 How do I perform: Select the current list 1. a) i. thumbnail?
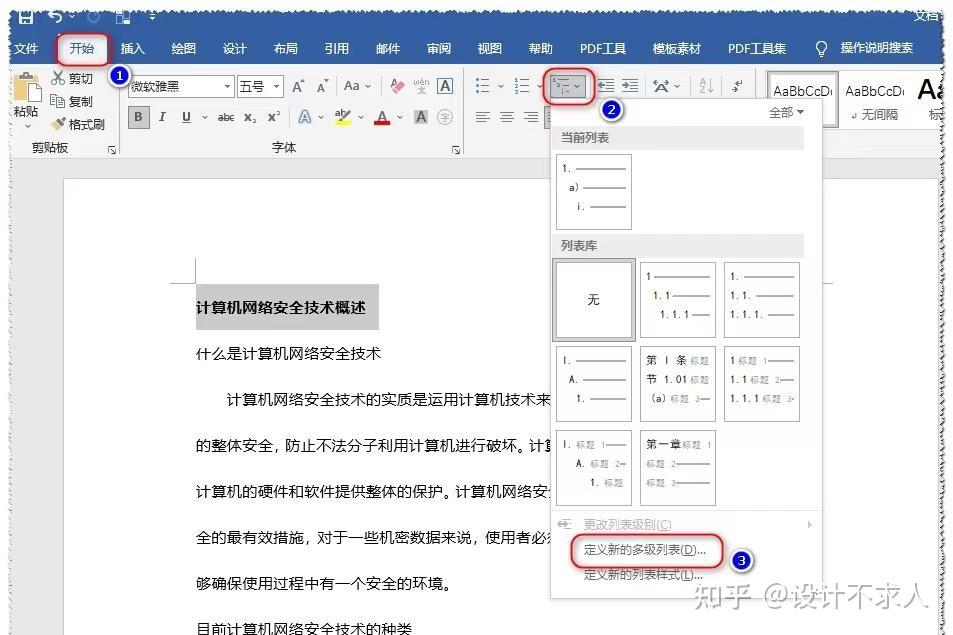[594, 191]
